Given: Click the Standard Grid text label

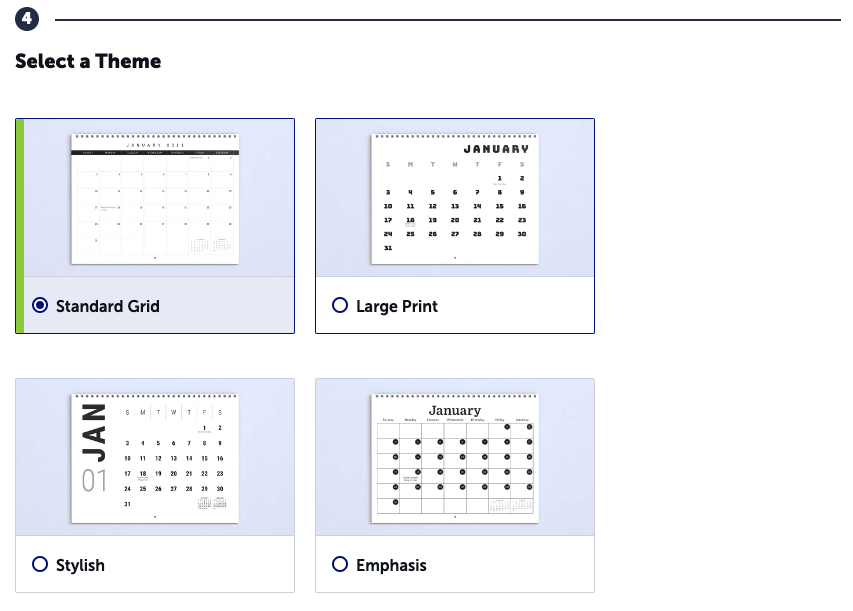Looking at the screenshot, I should point(108,306).
